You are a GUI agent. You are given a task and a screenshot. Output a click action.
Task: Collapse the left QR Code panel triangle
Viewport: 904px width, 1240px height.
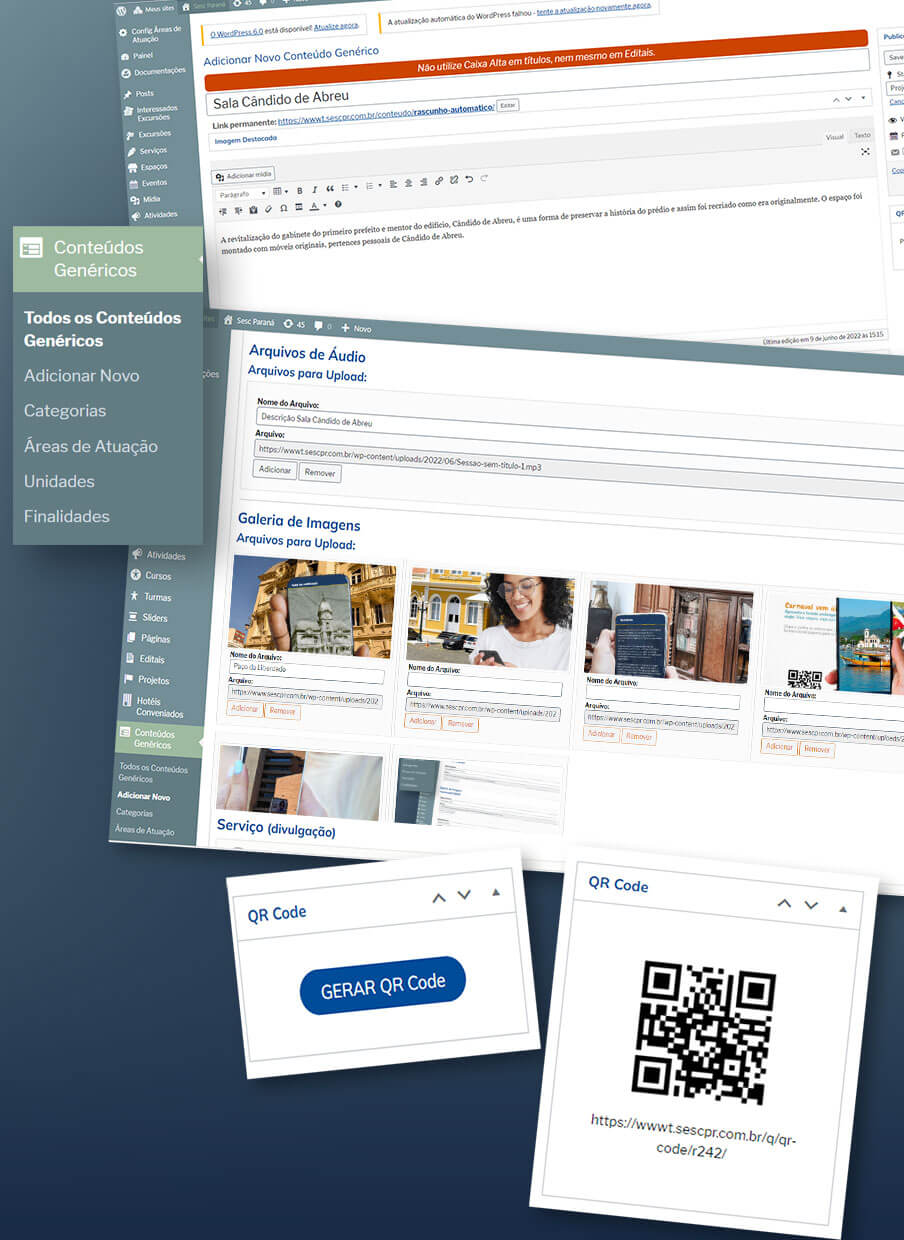(496, 891)
